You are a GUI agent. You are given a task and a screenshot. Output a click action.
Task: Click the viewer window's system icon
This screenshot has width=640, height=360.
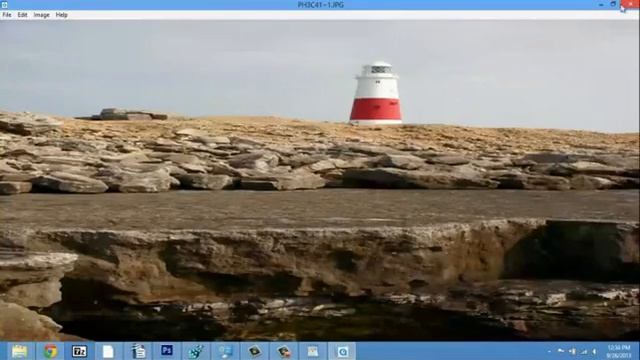[x=4, y=4]
